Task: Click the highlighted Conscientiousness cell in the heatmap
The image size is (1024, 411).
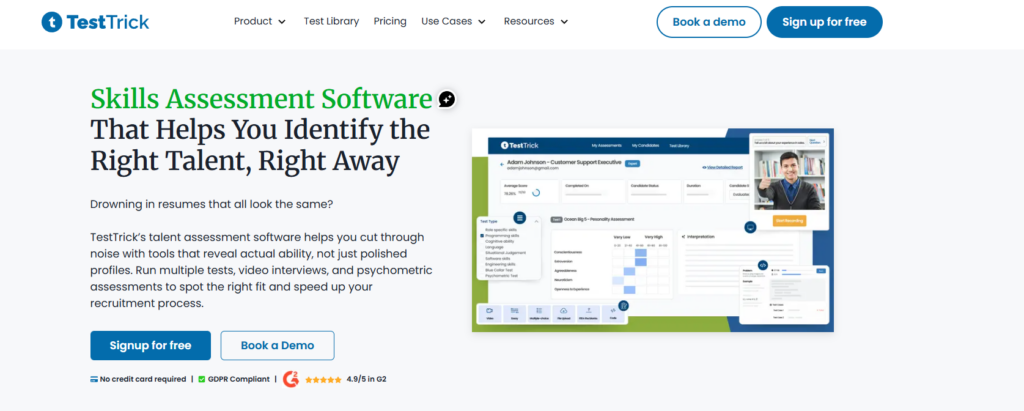Action: pyautogui.click(x=641, y=253)
